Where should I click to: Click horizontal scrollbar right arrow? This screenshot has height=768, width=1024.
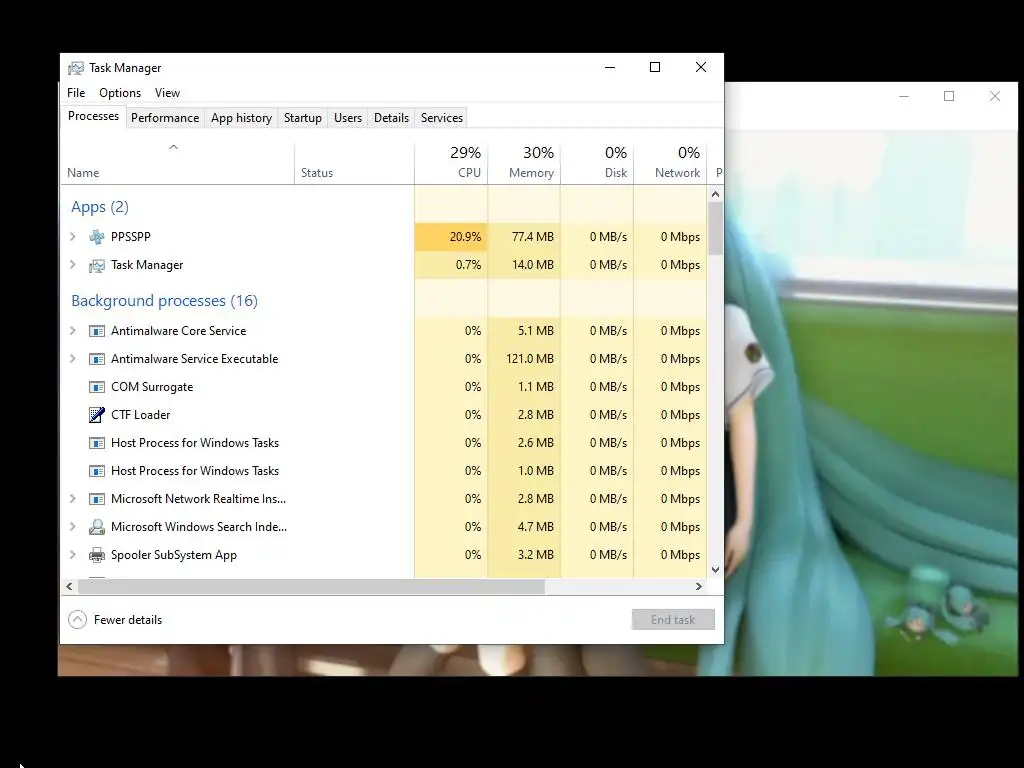pos(698,586)
